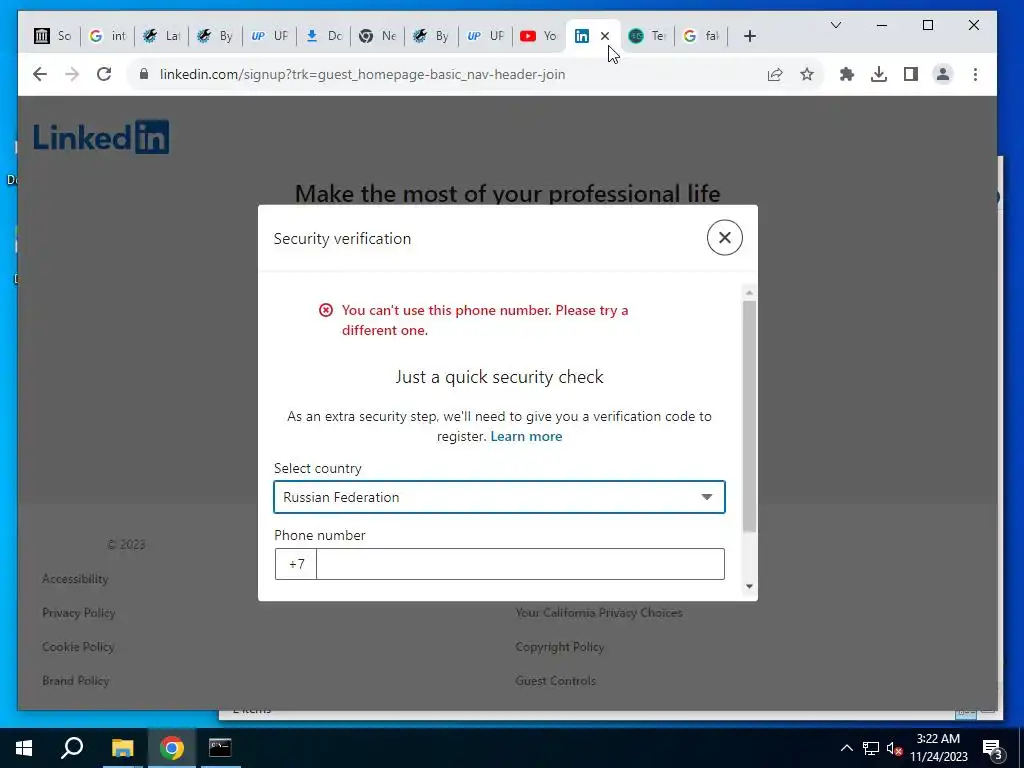Switch to the 'Lat' tab
The width and height of the screenshot is (1024, 768).
[161, 36]
